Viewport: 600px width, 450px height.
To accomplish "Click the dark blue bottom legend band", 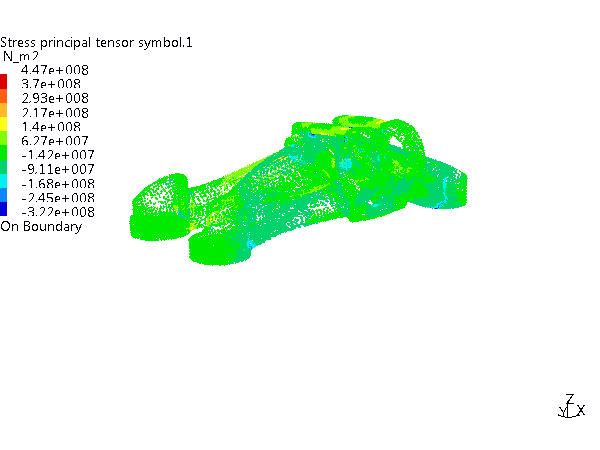I will coord(3,209).
